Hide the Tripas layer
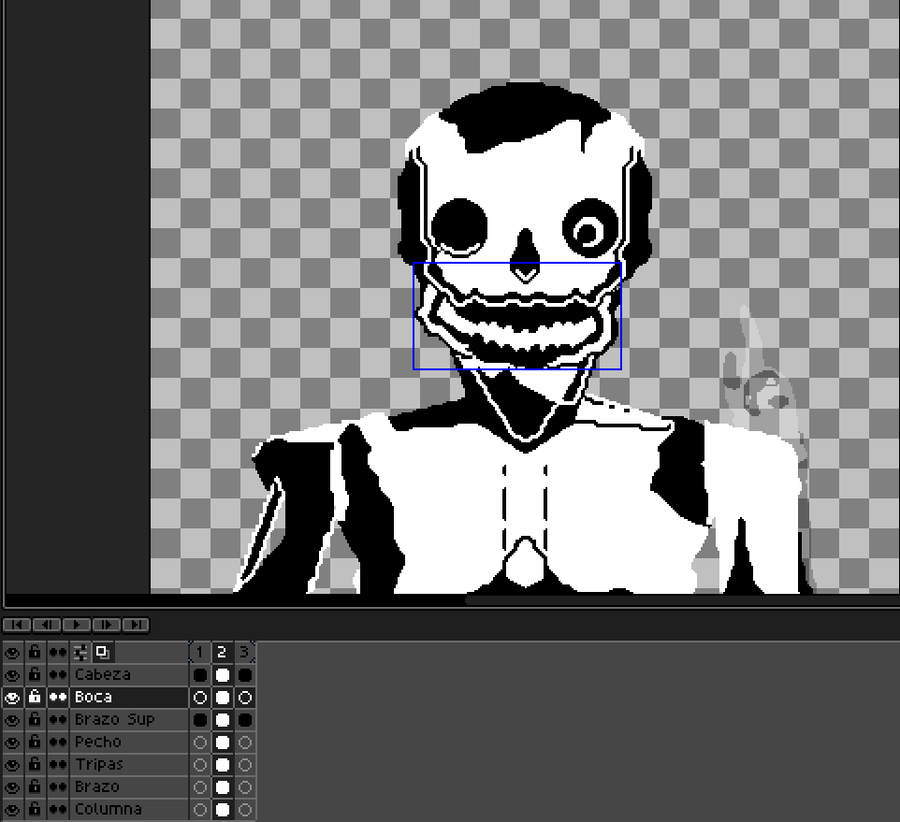Viewport: 900px width, 822px height. pyautogui.click(x=12, y=764)
